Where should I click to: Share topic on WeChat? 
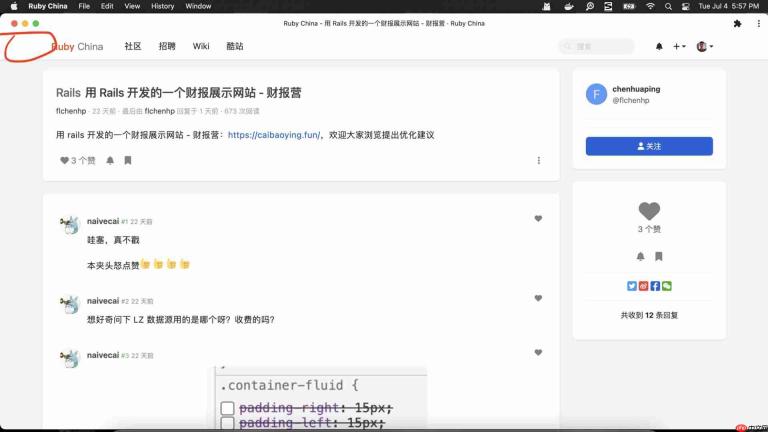(x=667, y=286)
